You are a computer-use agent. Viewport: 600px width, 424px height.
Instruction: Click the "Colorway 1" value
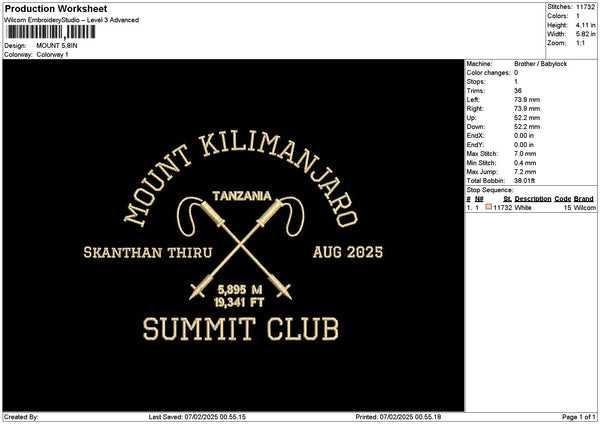(x=52, y=54)
